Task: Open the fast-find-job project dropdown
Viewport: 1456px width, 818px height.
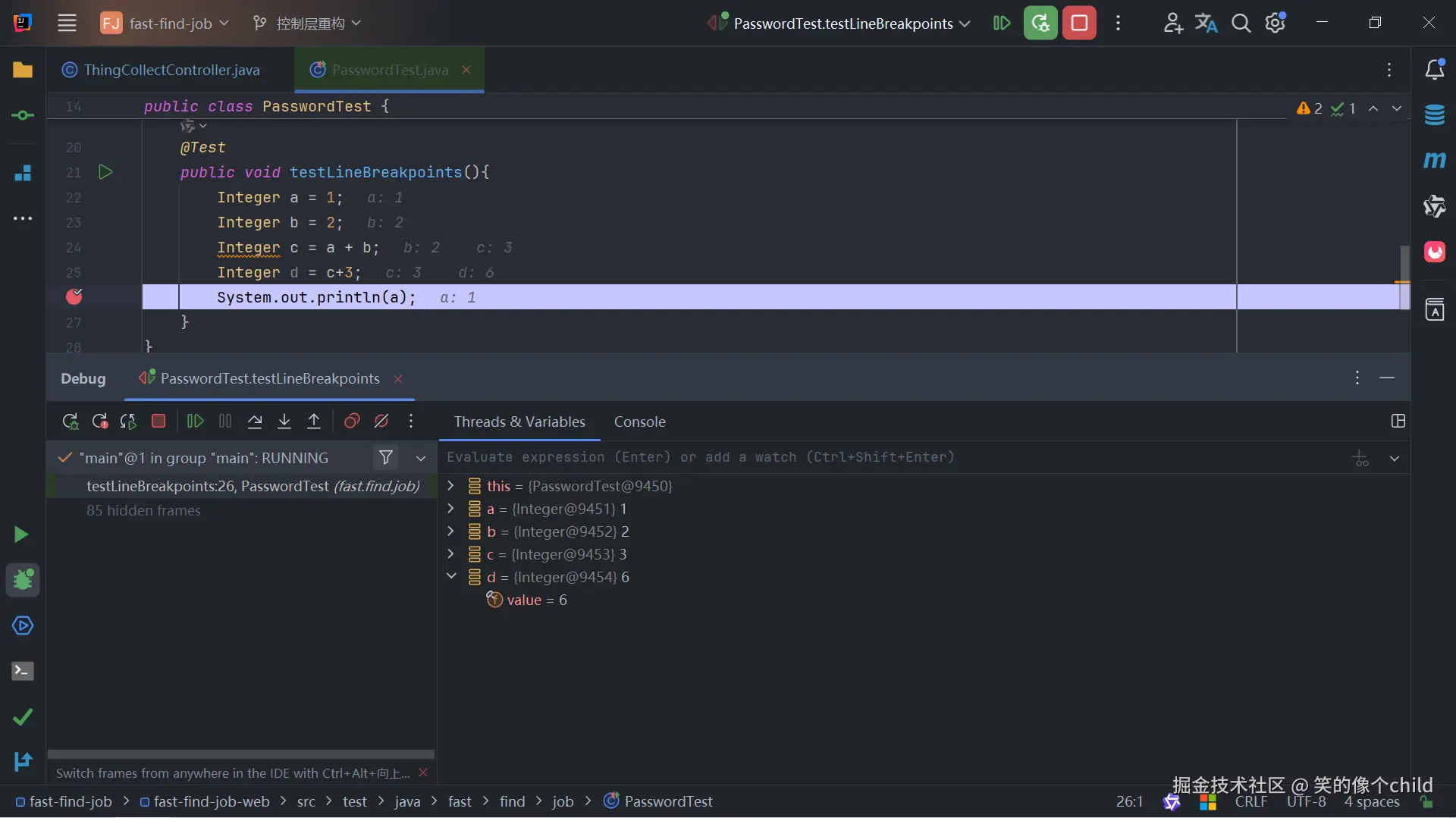Action: (165, 24)
